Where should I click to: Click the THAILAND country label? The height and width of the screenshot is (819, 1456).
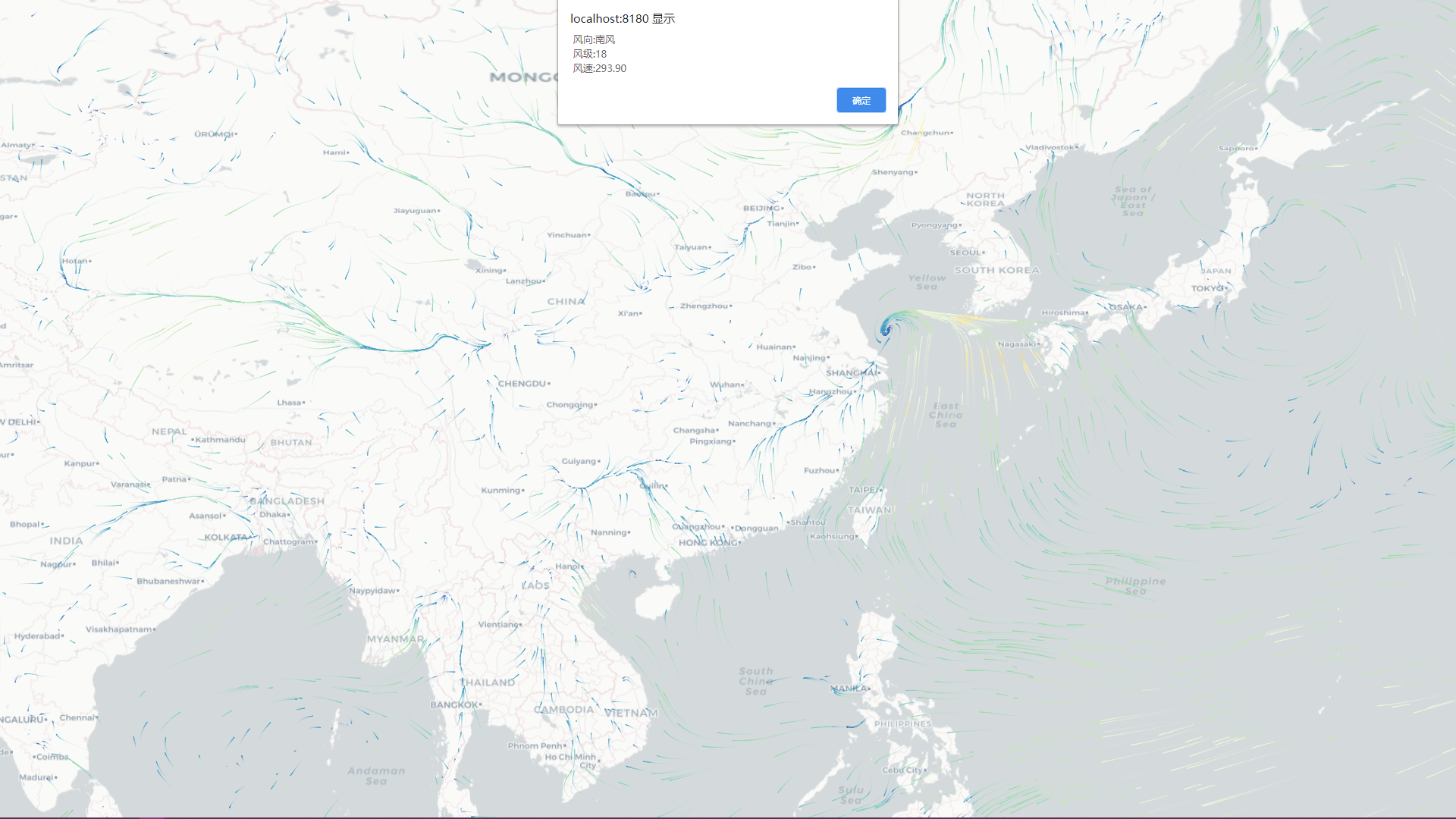[488, 682]
